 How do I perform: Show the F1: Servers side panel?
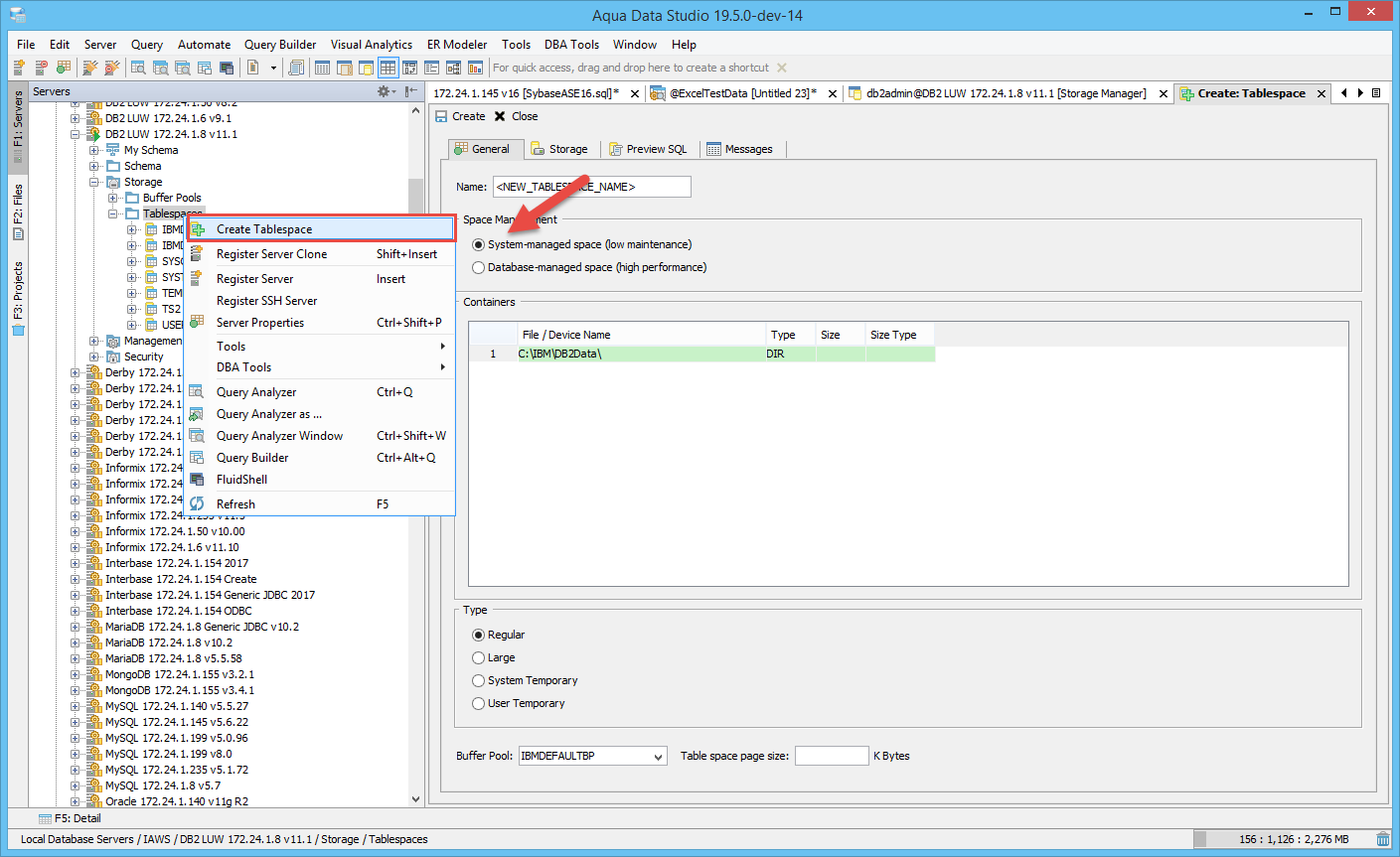click(x=18, y=127)
